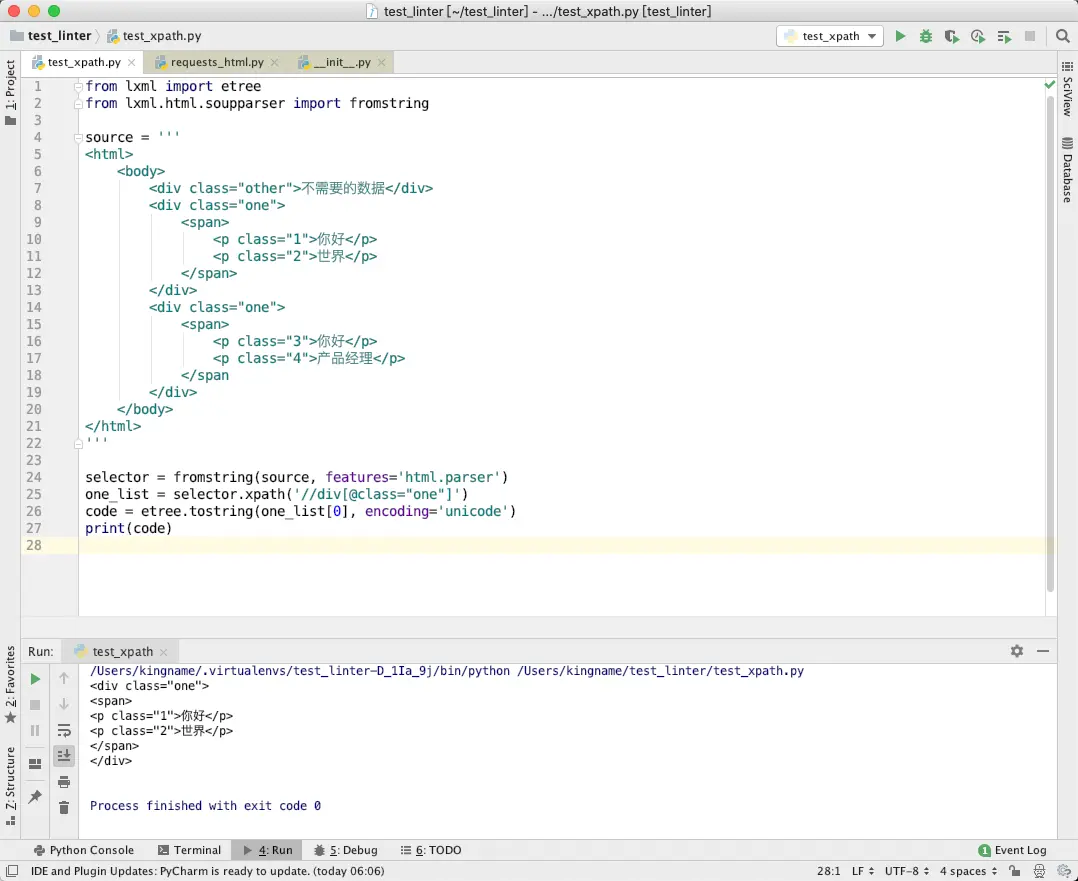Open the Project tool window sidebar tab
This screenshot has width=1078, height=881.
click(x=10, y=92)
